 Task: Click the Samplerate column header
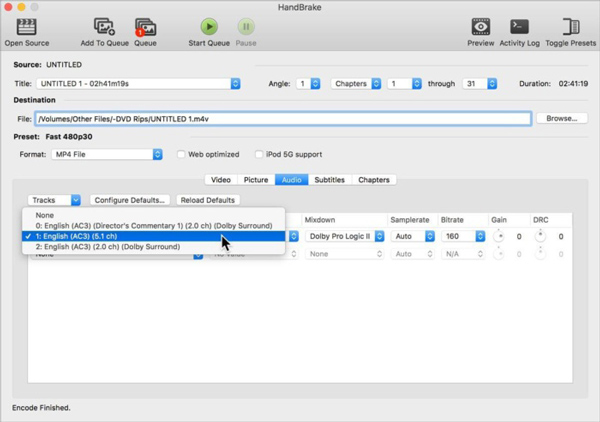tap(409, 220)
